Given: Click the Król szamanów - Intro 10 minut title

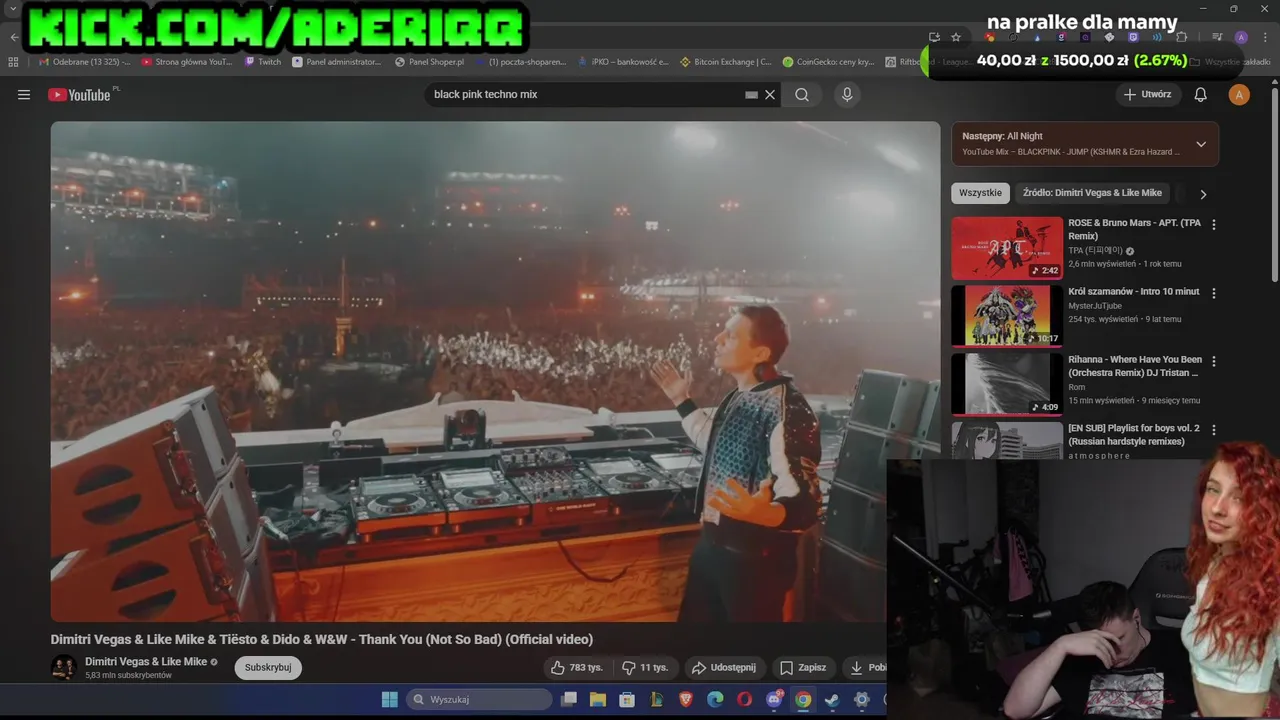Looking at the screenshot, I should (x=1133, y=292).
